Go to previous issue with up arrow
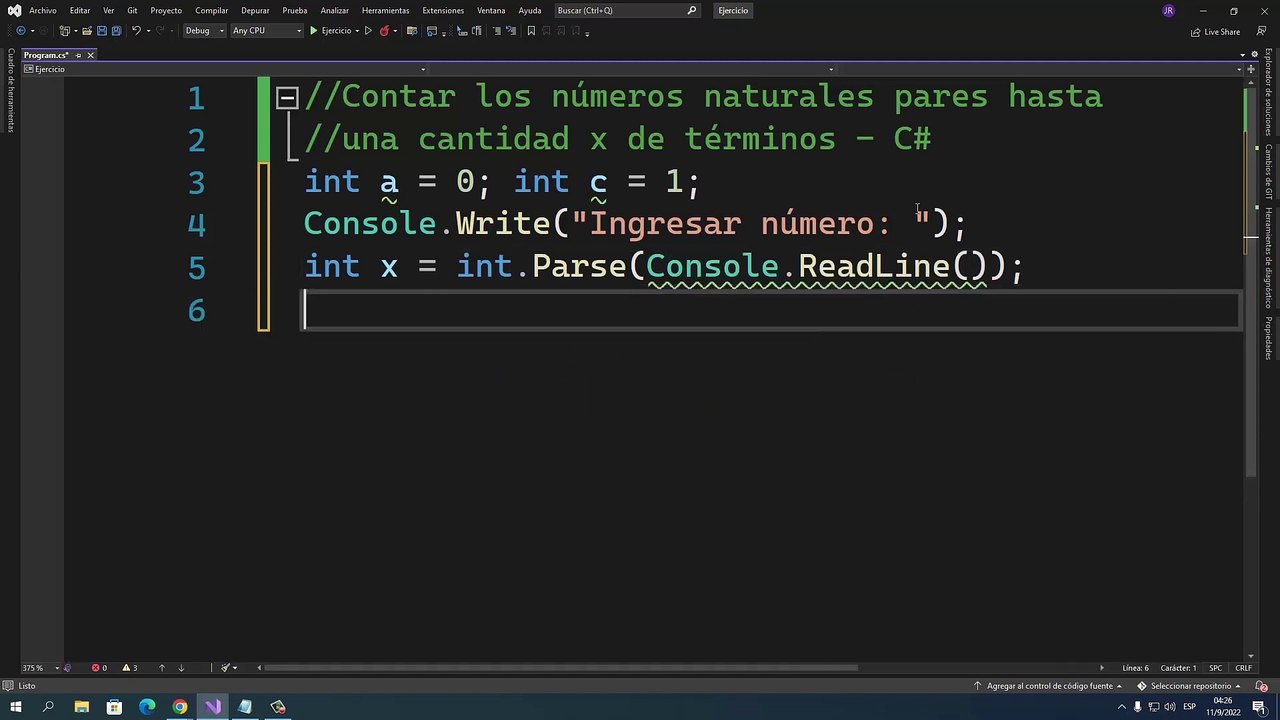This screenshot has width=1280, height=720. (x=162, y=668)
